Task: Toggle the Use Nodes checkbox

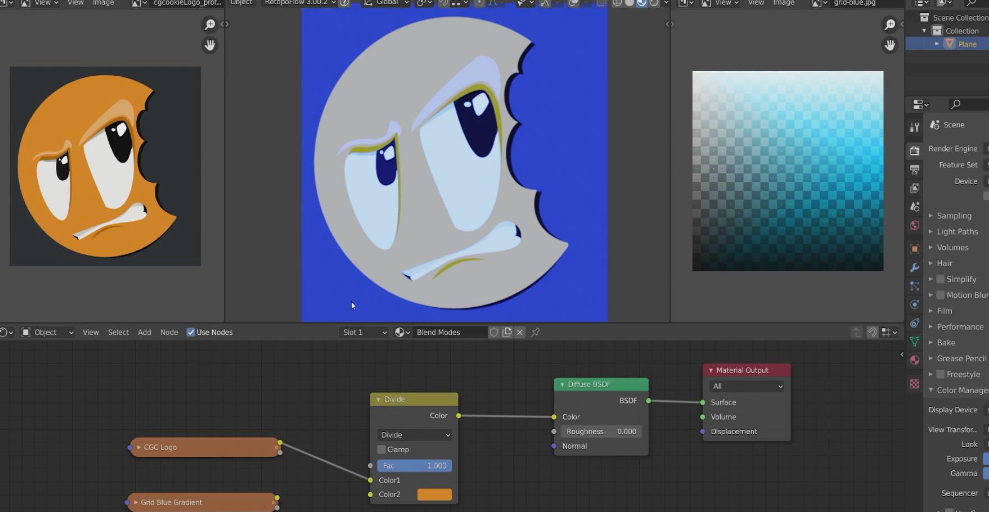Action: pos(191,332)
